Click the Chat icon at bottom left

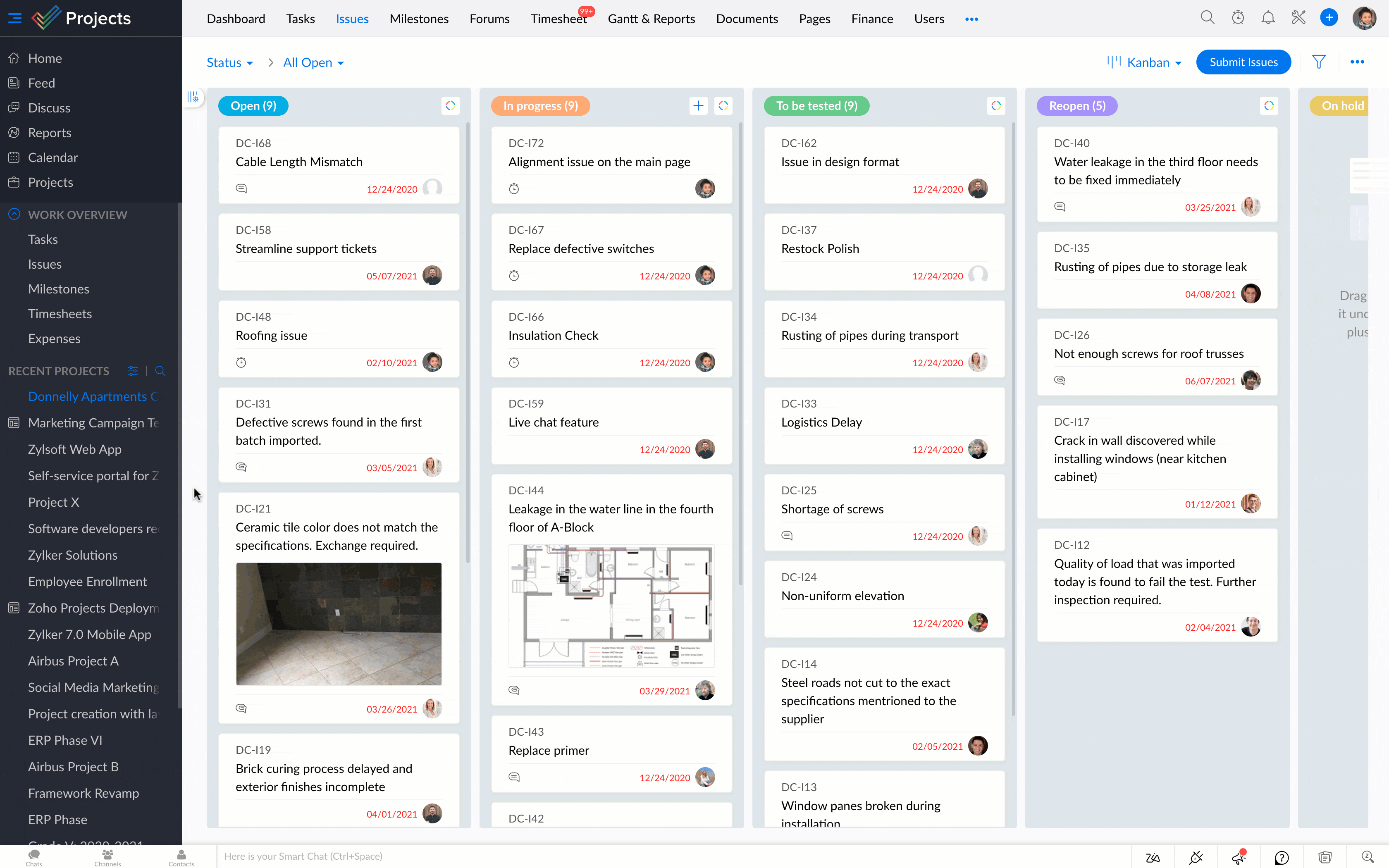(33, 855)
